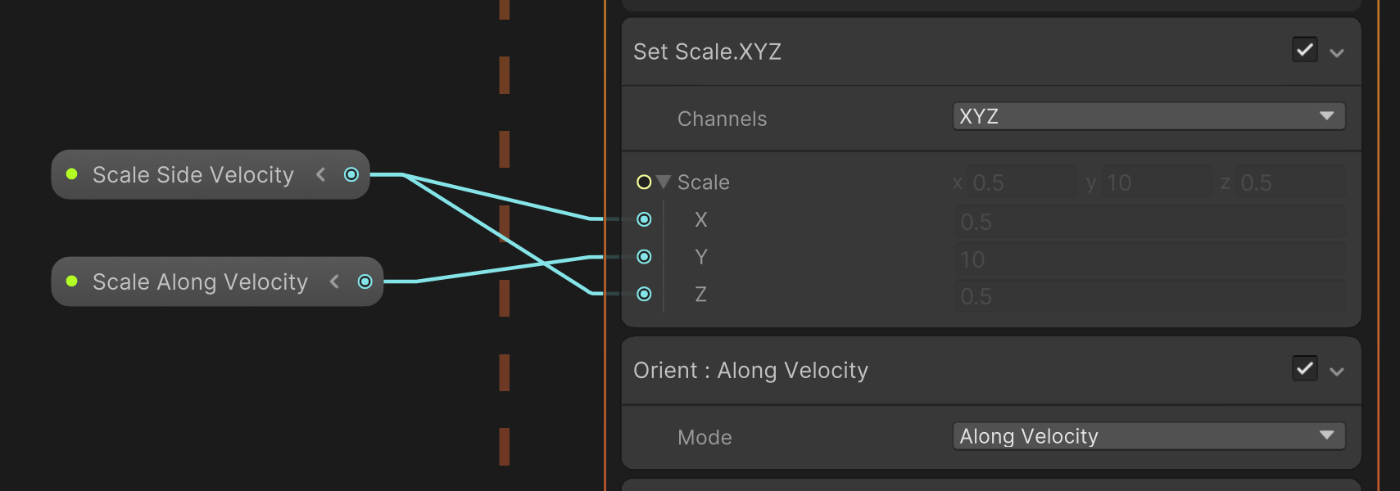Click the Scale Y input port

[644, 257]
